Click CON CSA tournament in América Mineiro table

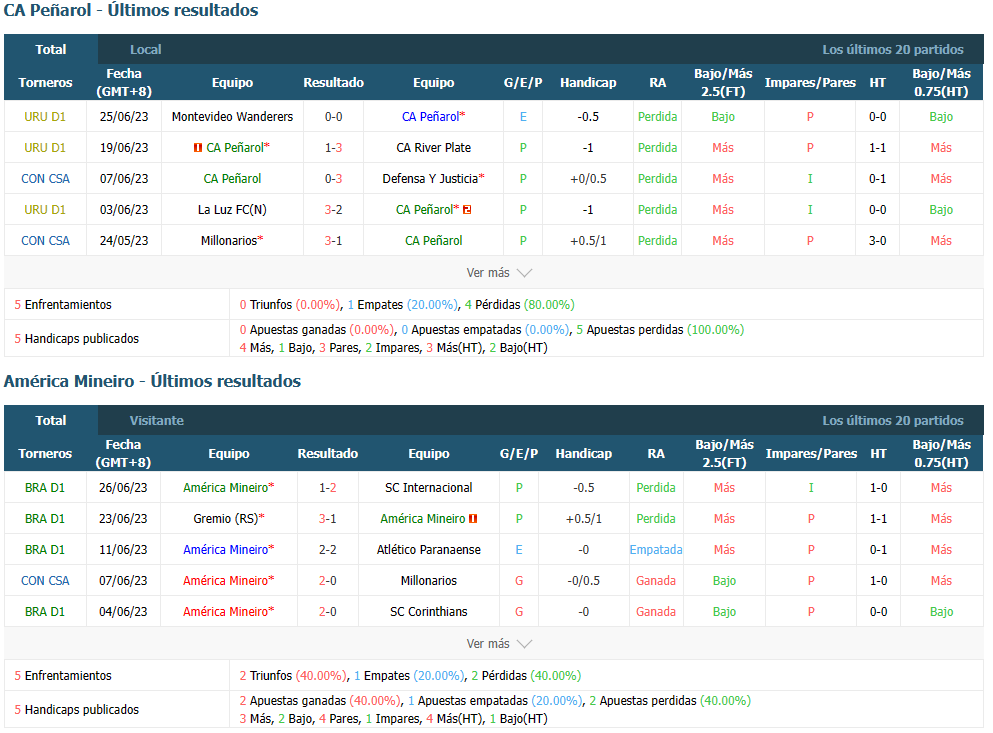[x=46, y=581]
